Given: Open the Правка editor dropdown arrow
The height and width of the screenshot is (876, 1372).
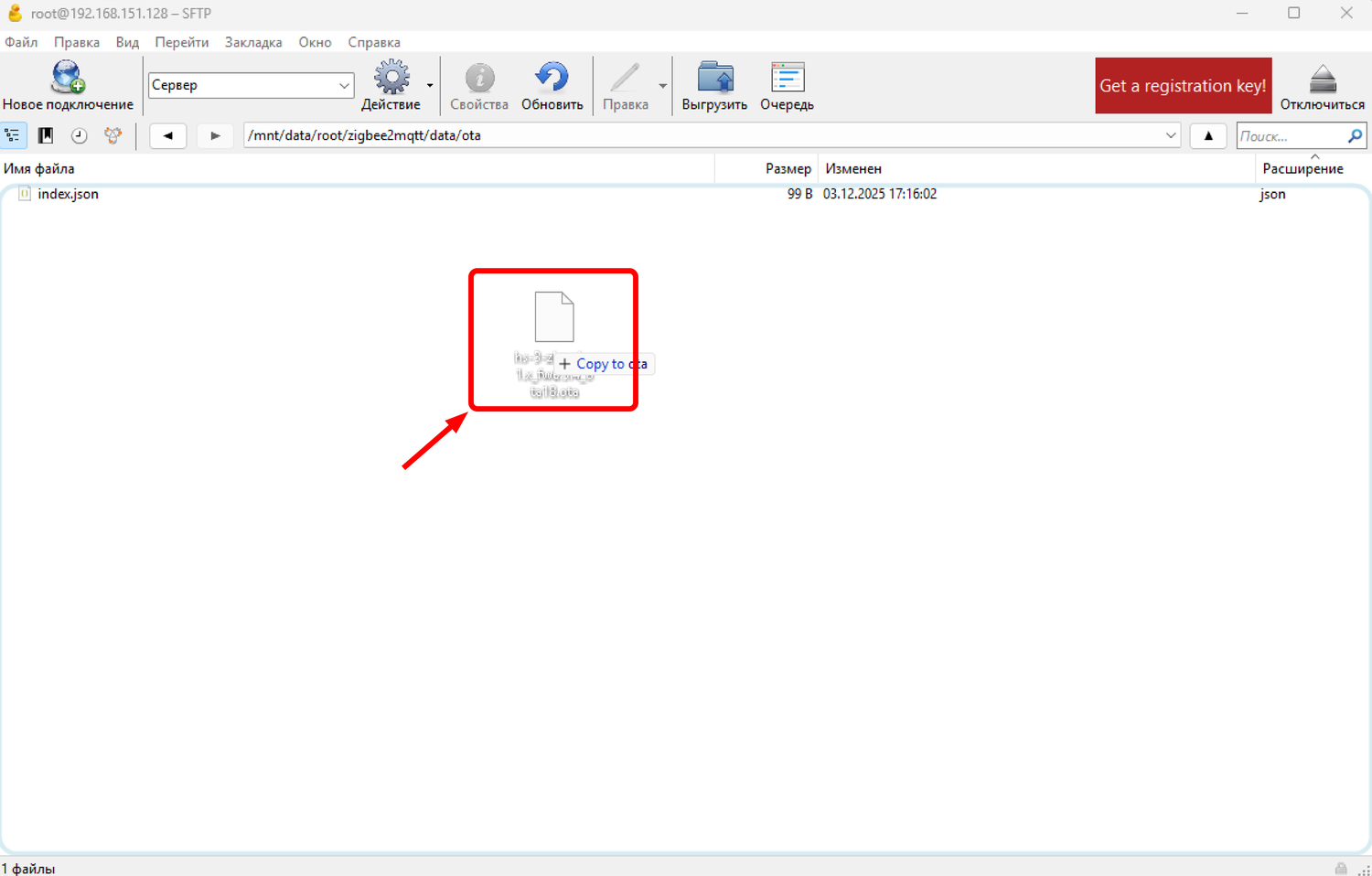Looking at the screenshot, I should (663, 86).
